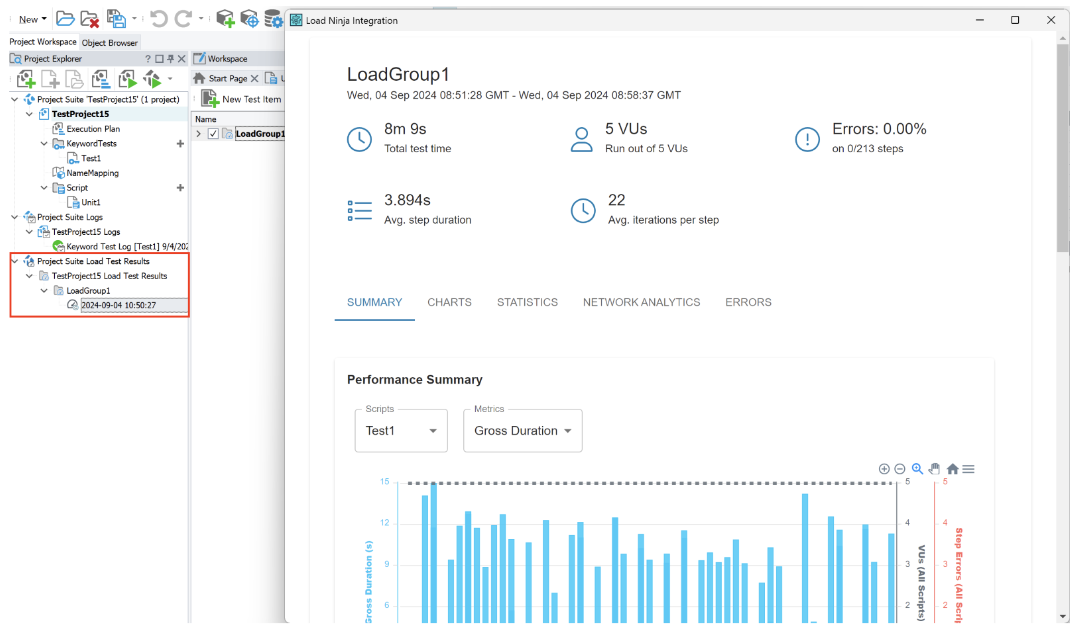
Task: Click the Run Project green play icon
Action: tap(127, 79)
